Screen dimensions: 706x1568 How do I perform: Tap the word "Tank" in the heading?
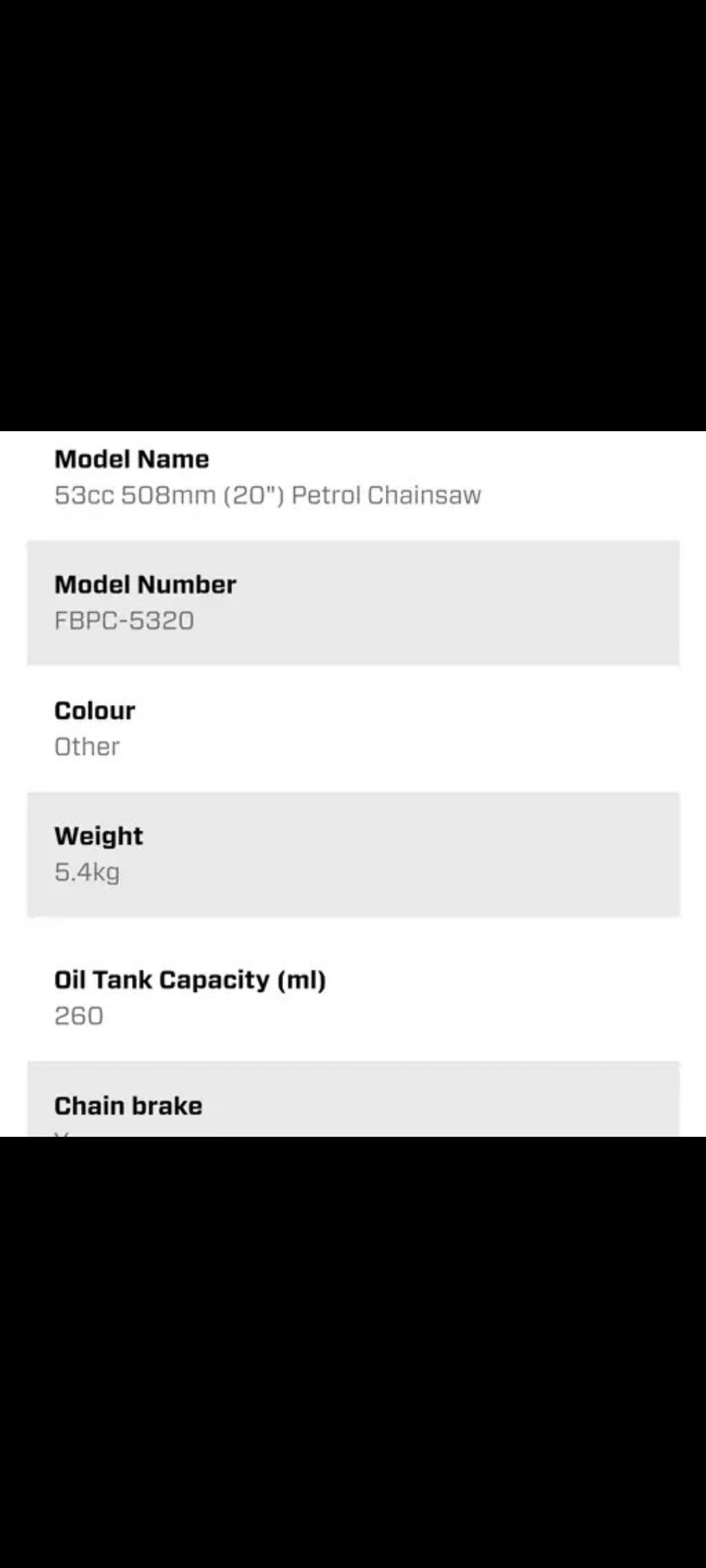(122, 980)
